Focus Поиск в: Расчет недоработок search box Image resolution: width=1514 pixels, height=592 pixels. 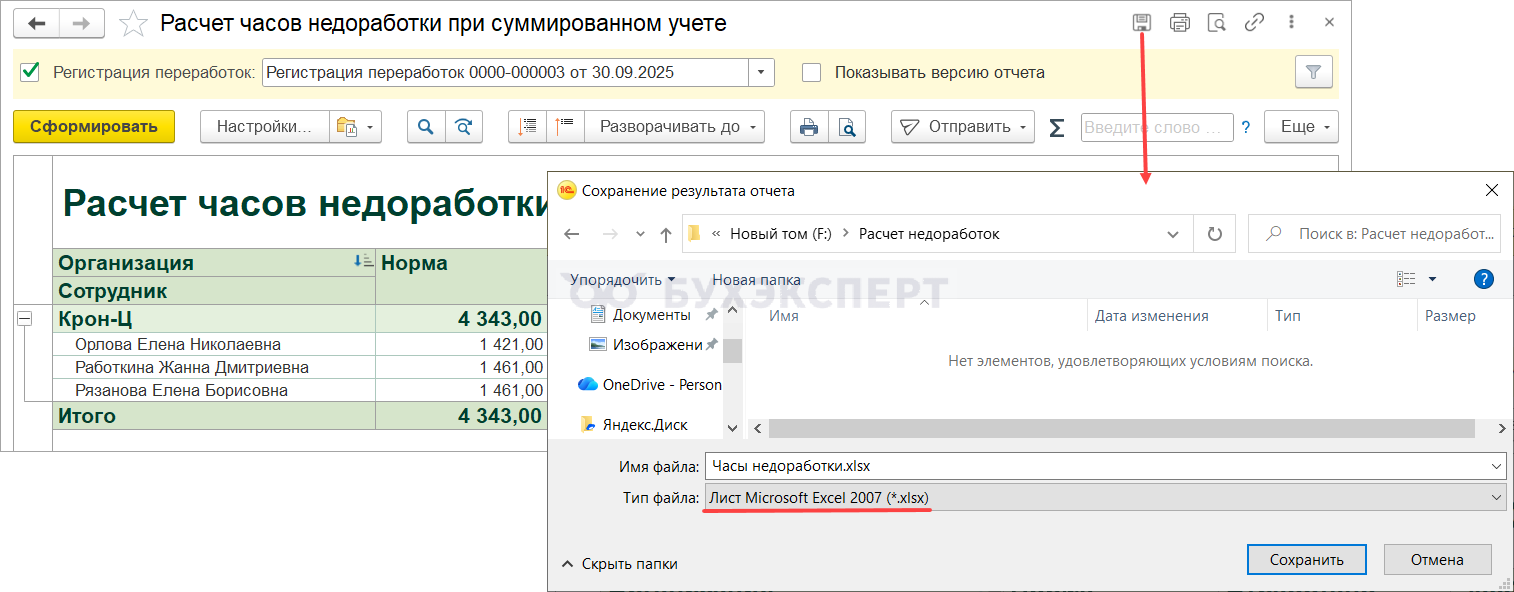point(1374,234)
